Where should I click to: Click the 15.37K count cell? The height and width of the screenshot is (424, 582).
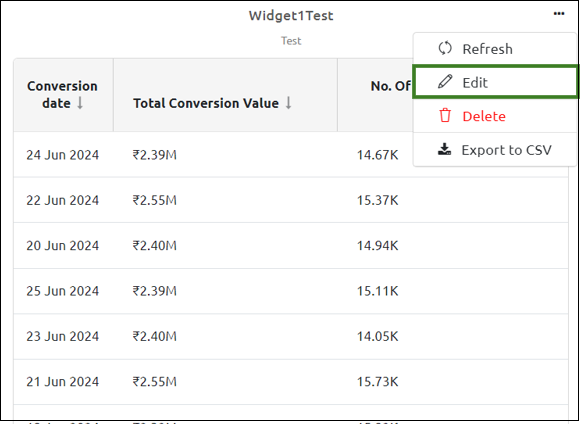[377, 200]
